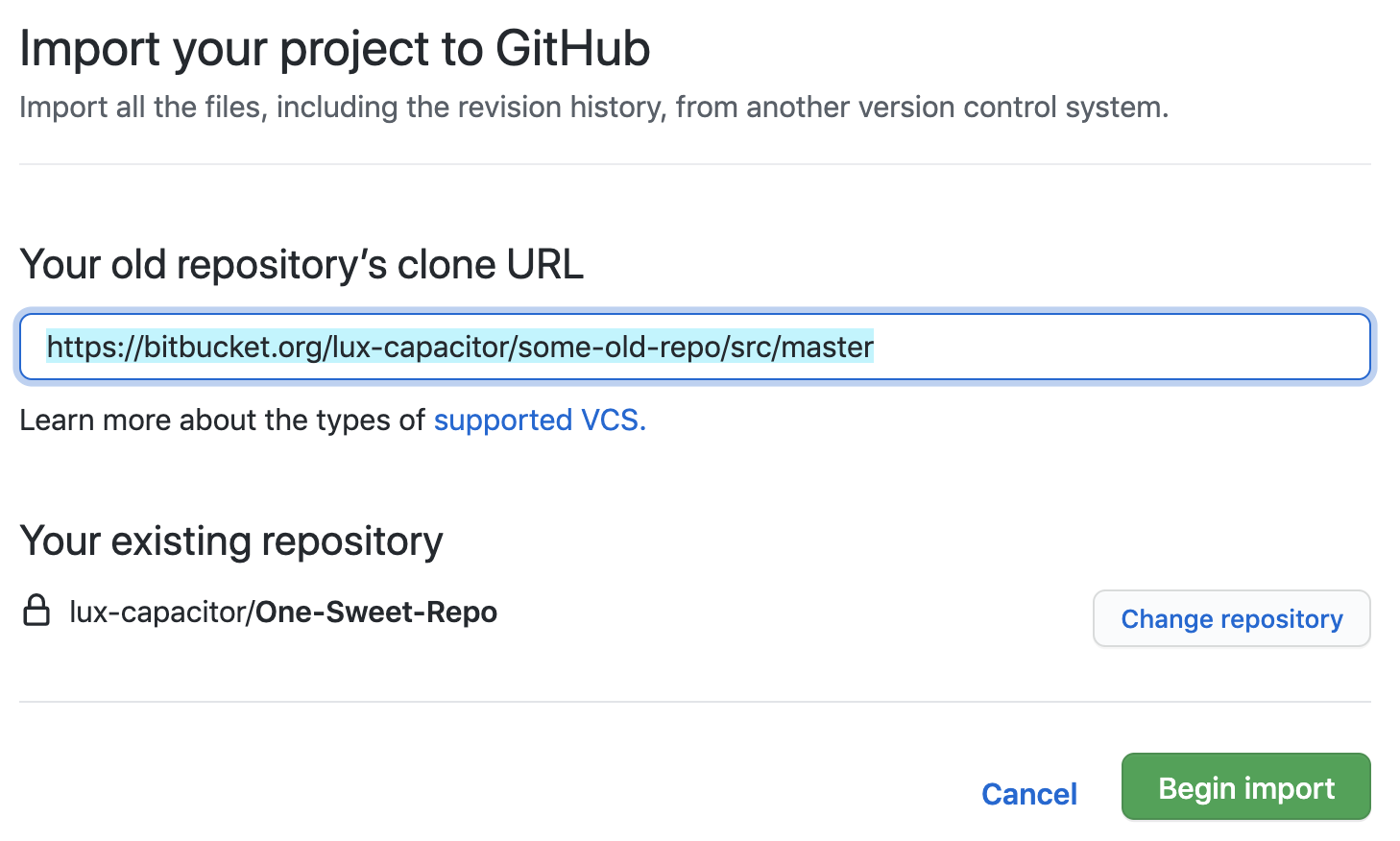Click the 'Your old repository's clone URL' label
This screenshot has height=841, width=1400.
click(x=302, y=265)
